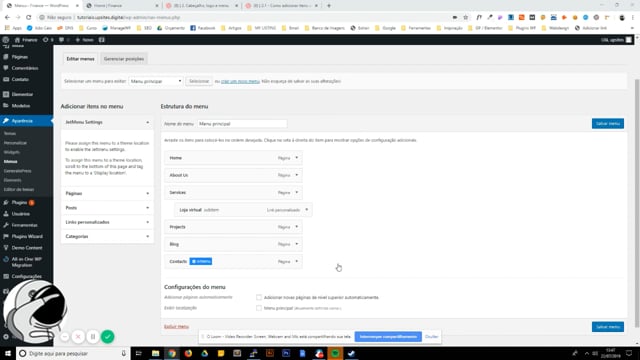
Task: Click the WordPress logo in admin bar
Action: pyautogui.click(x=6, y=40)
